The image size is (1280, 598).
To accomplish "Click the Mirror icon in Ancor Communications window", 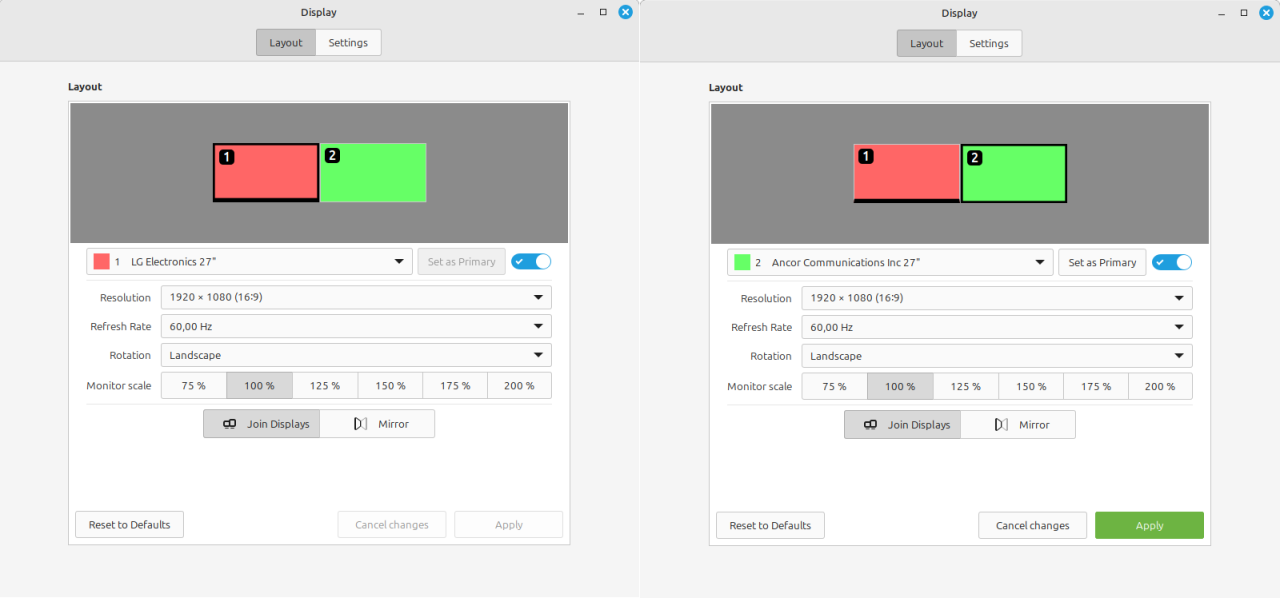I will pyautogui.click(x=1002, y=425).
